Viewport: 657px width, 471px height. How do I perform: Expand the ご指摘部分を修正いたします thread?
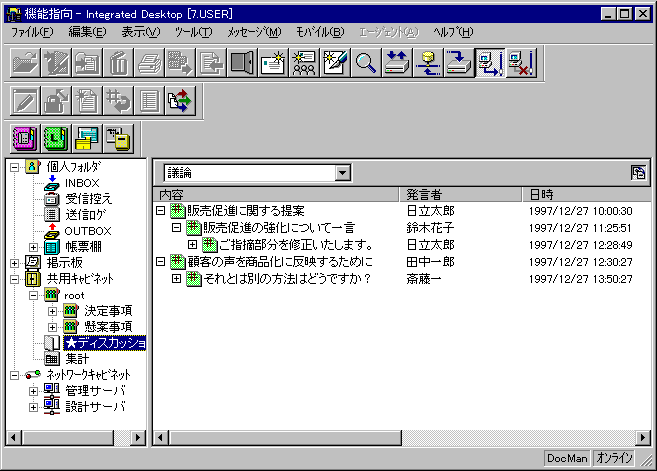tap(192, 244)
